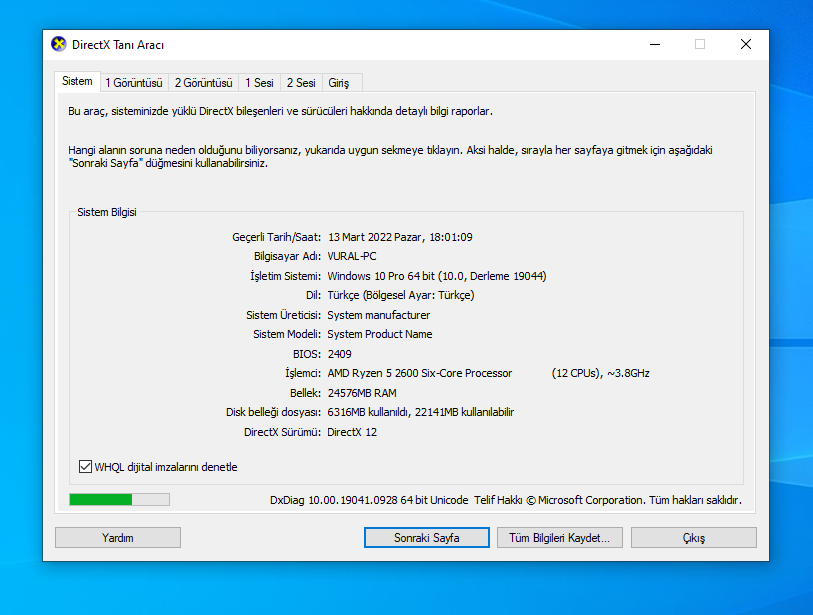Click BIOS value 2409
This screenshot has width=813, height=615.
[x=340, y=354]
